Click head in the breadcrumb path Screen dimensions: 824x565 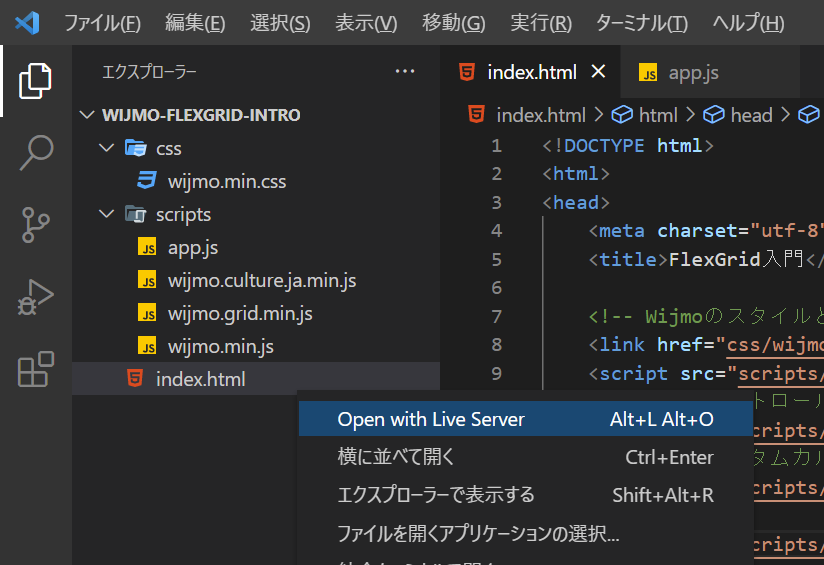751,115
